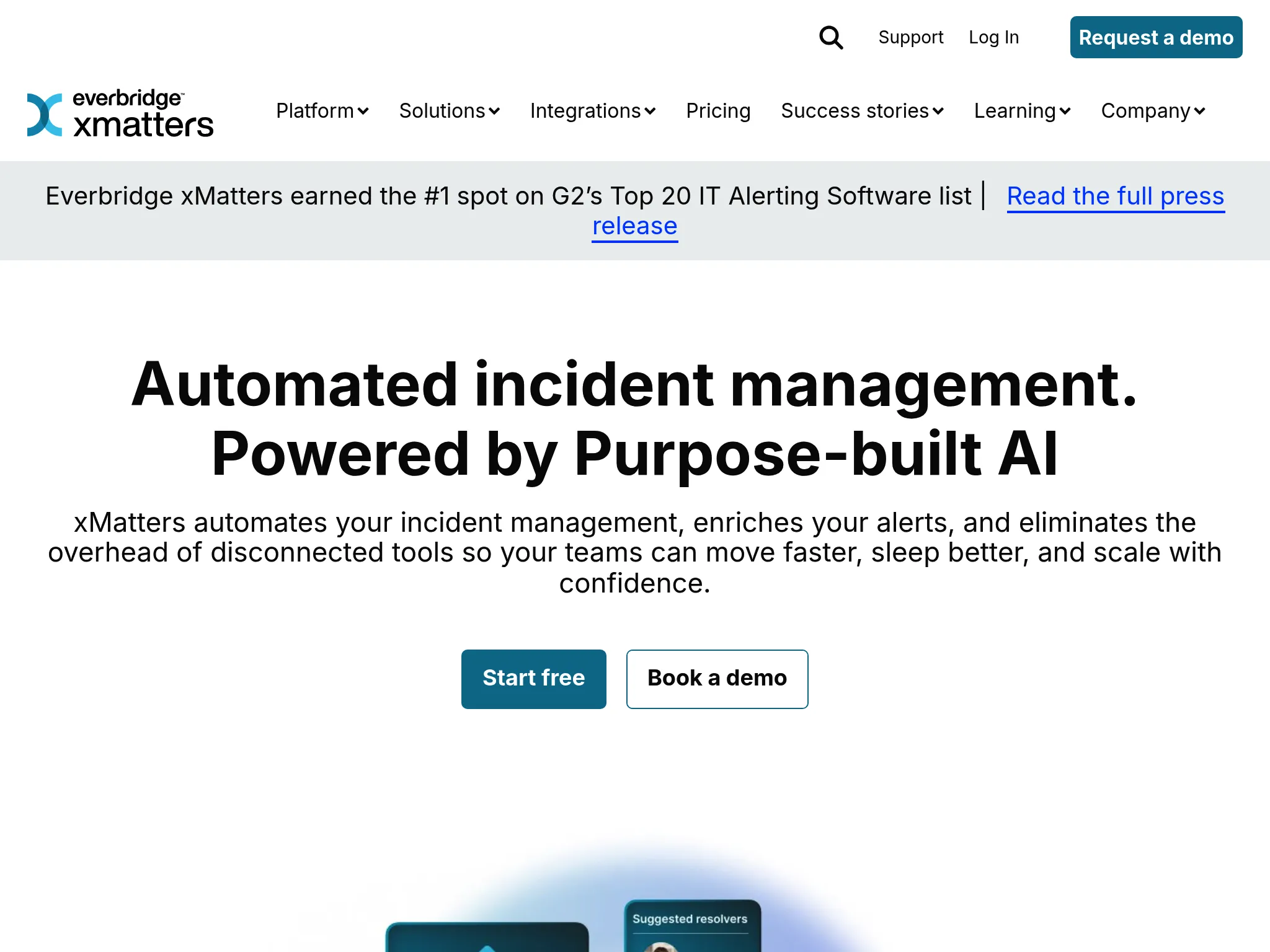1270x952 pixels.
Task: Expand the Integrations menu chevron
Action: point(650,112)
